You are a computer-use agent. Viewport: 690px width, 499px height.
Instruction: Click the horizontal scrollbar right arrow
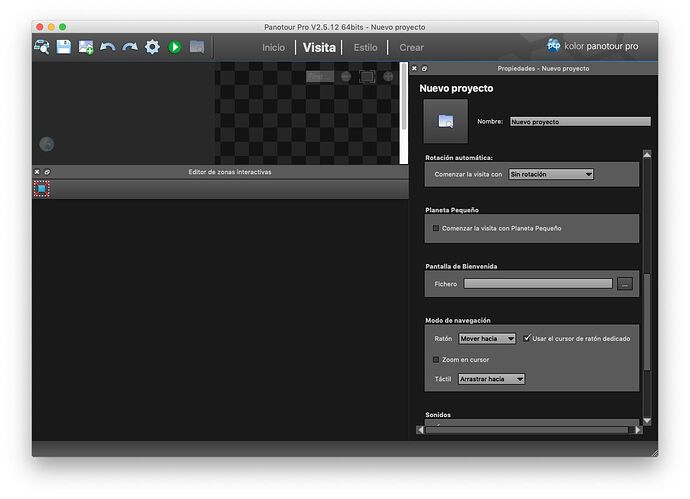point(637,430)
